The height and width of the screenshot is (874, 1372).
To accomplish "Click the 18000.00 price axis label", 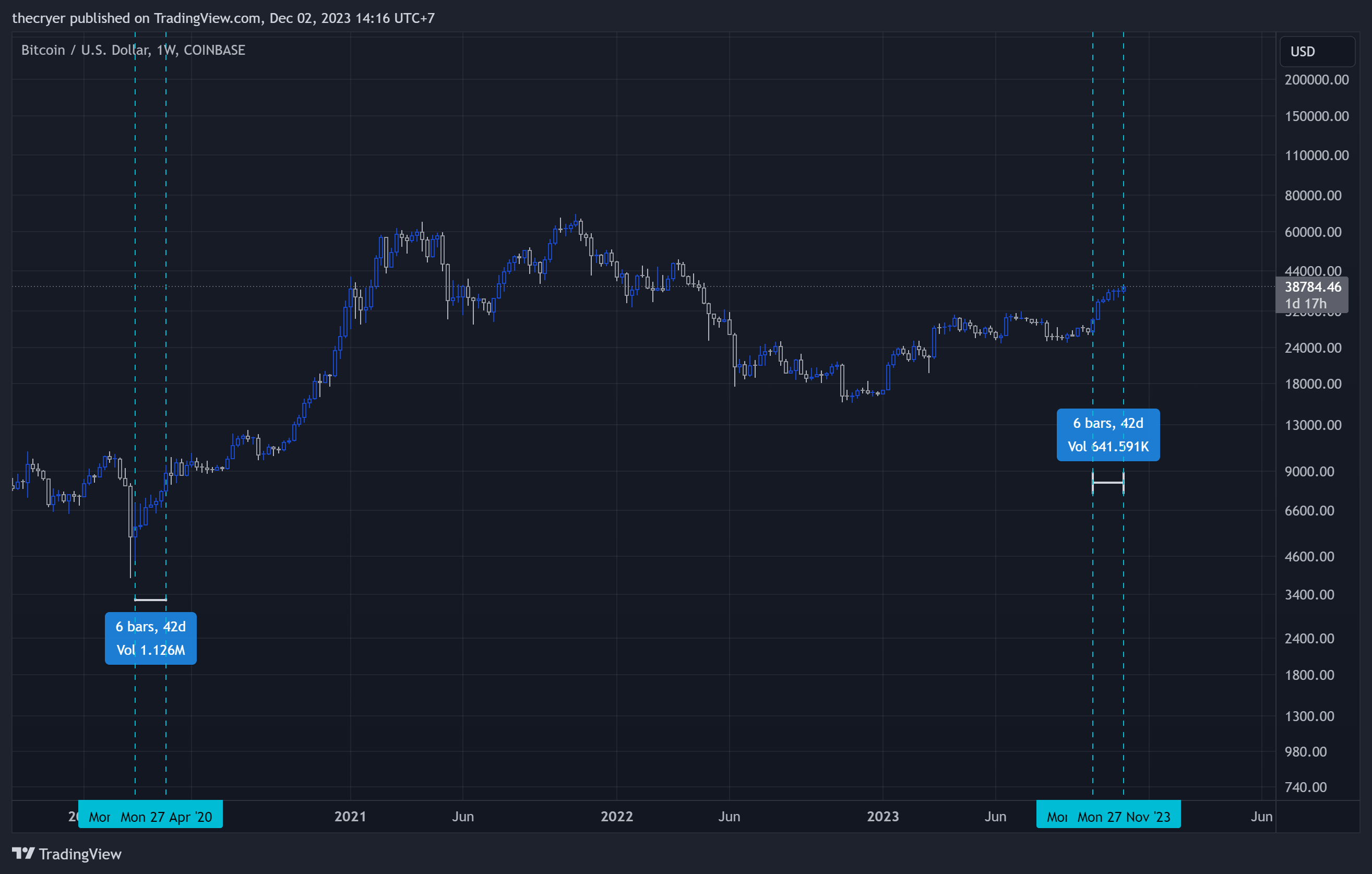I will (1313, 384).
